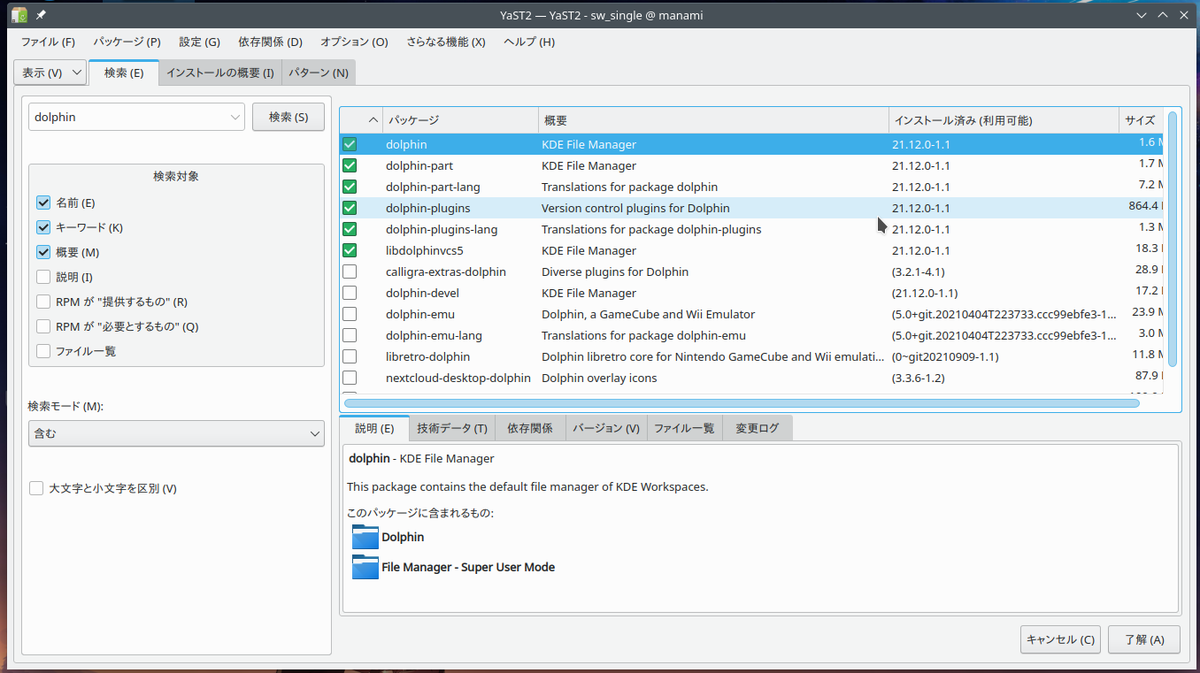Enable ファイル一覧 search checkbox

pos(43,351)
